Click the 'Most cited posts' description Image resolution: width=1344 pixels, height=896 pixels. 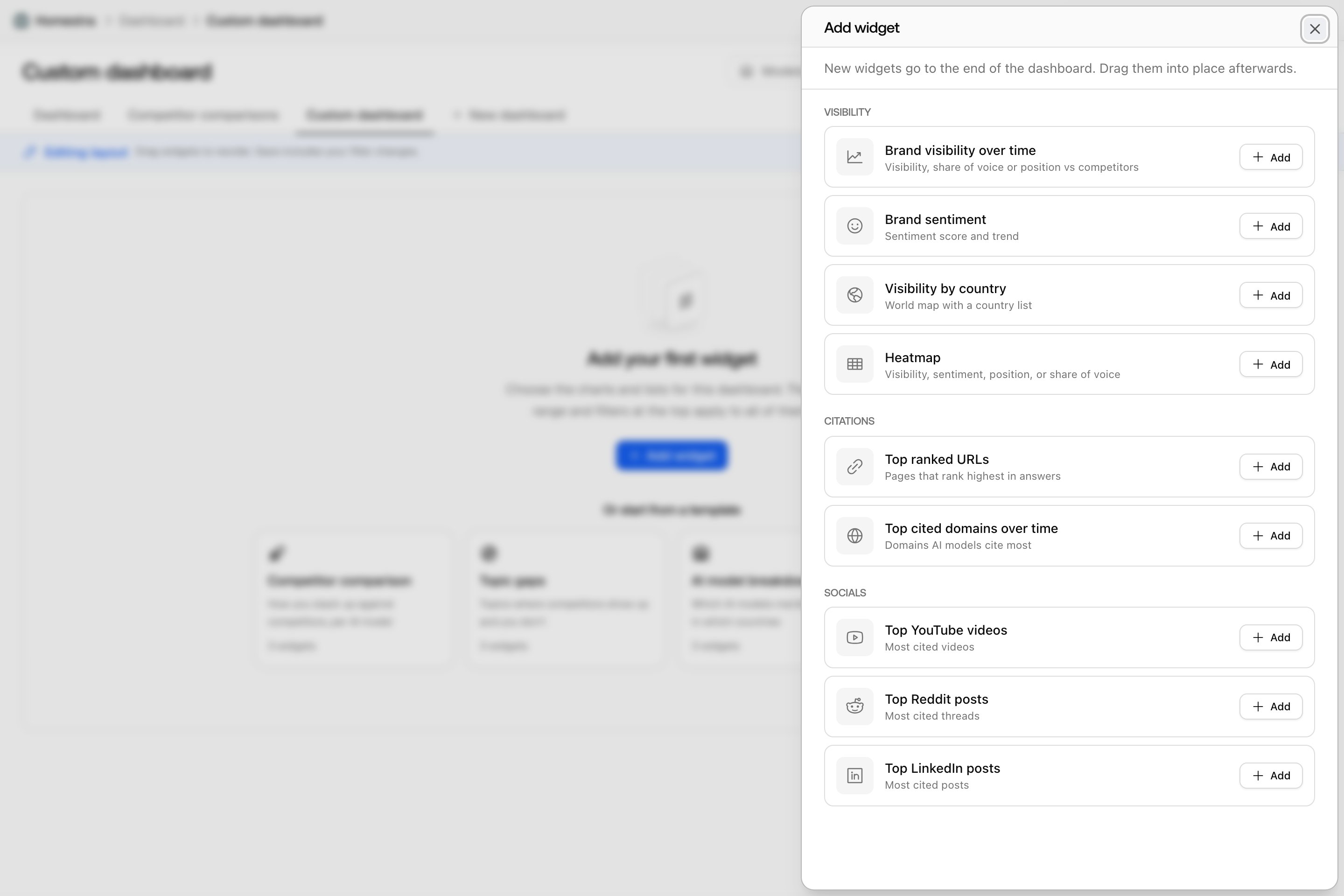click(x=927, y=785)
